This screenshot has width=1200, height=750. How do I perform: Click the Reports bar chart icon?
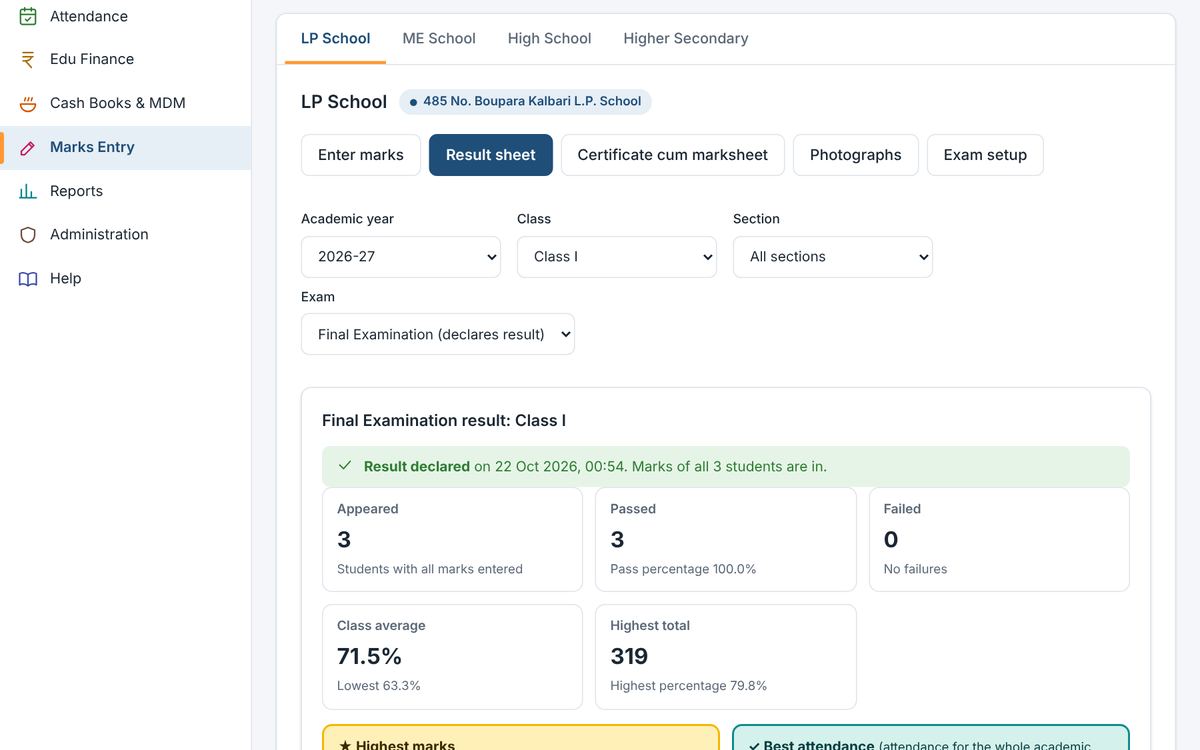click(28, 191)
